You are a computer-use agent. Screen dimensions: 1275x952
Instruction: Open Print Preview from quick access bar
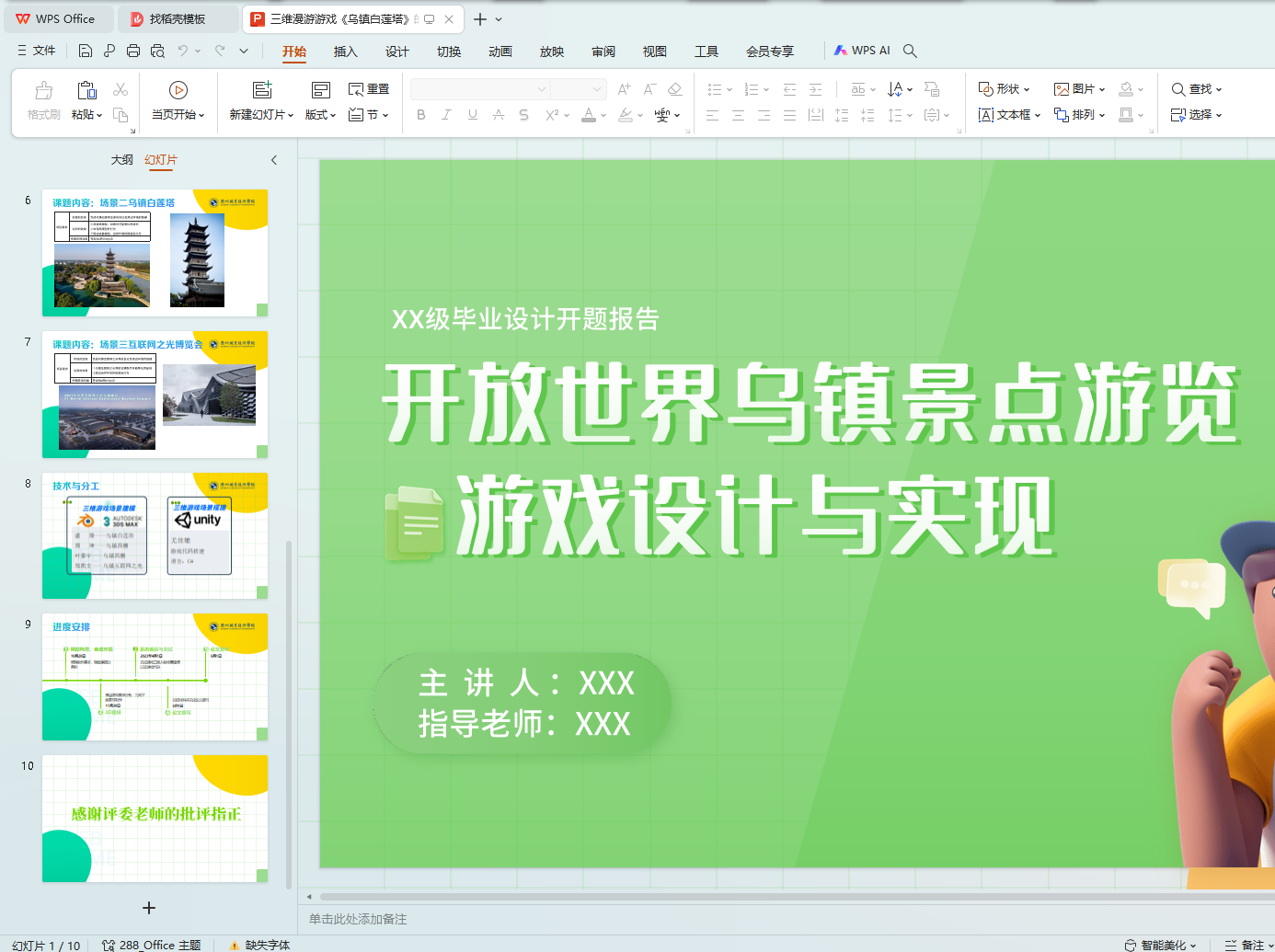pyautogui.click(x=157, y=51)
